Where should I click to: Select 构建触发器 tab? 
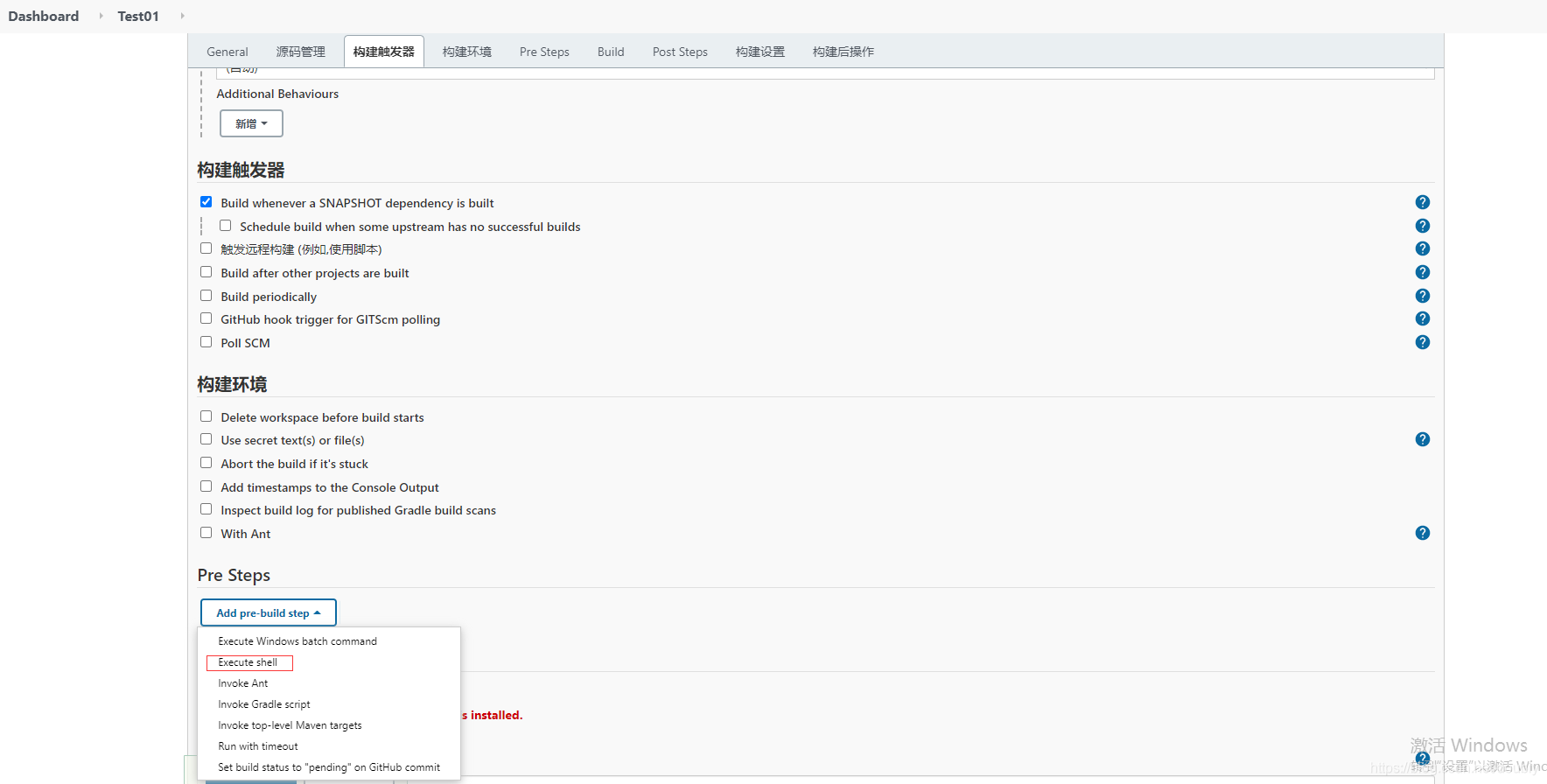tap(384, 52)
